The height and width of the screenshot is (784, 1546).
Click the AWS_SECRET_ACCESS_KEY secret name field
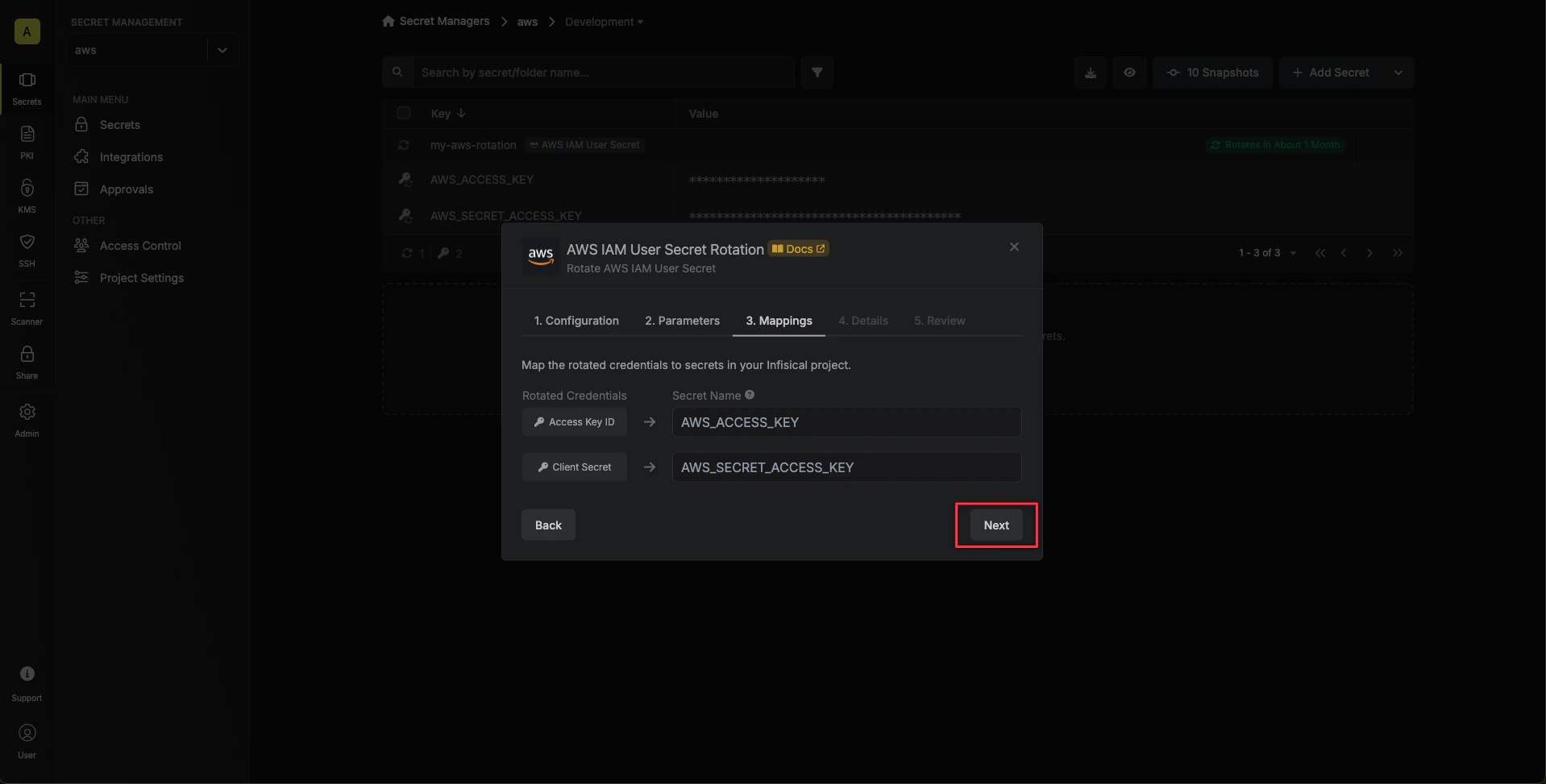846,467
